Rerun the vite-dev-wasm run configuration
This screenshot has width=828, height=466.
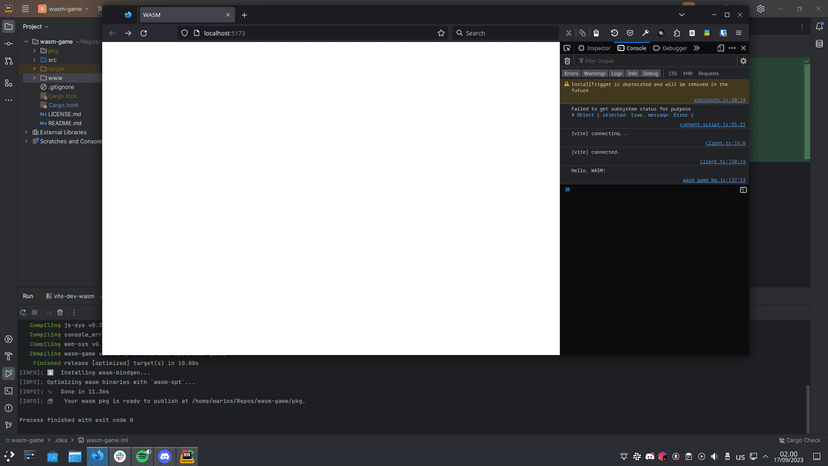(x=23, y=313)
